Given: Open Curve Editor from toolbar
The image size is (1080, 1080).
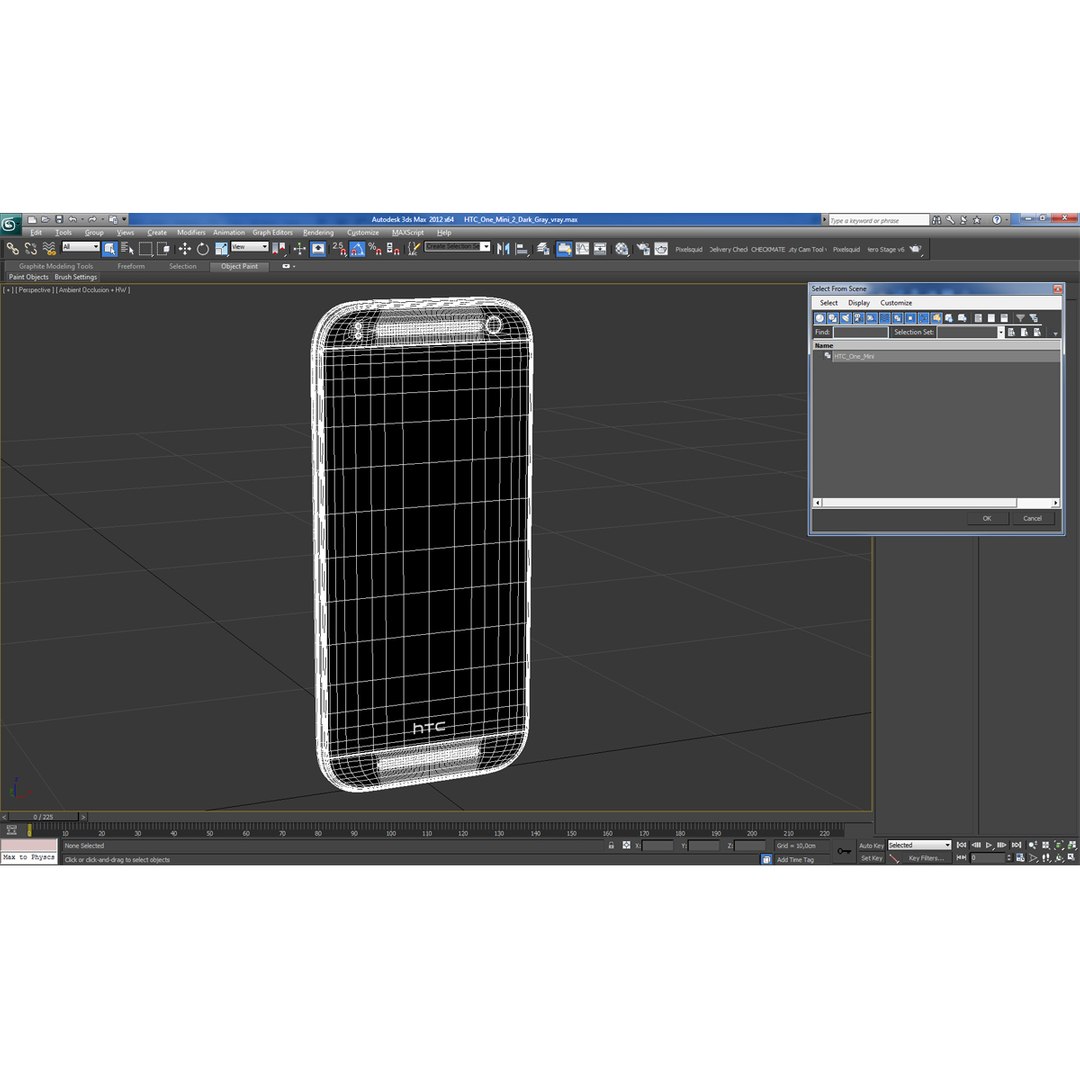Looking at the screenshot, I should [x=583, y=249].
